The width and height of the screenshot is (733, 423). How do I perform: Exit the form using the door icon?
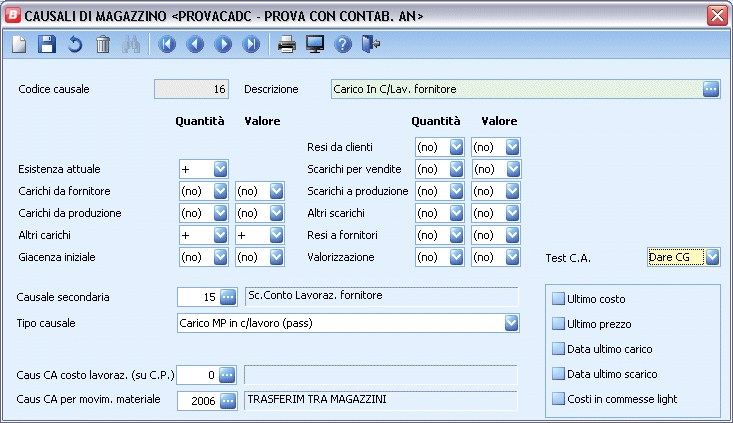pyautogui.click(x=371, y=44)
